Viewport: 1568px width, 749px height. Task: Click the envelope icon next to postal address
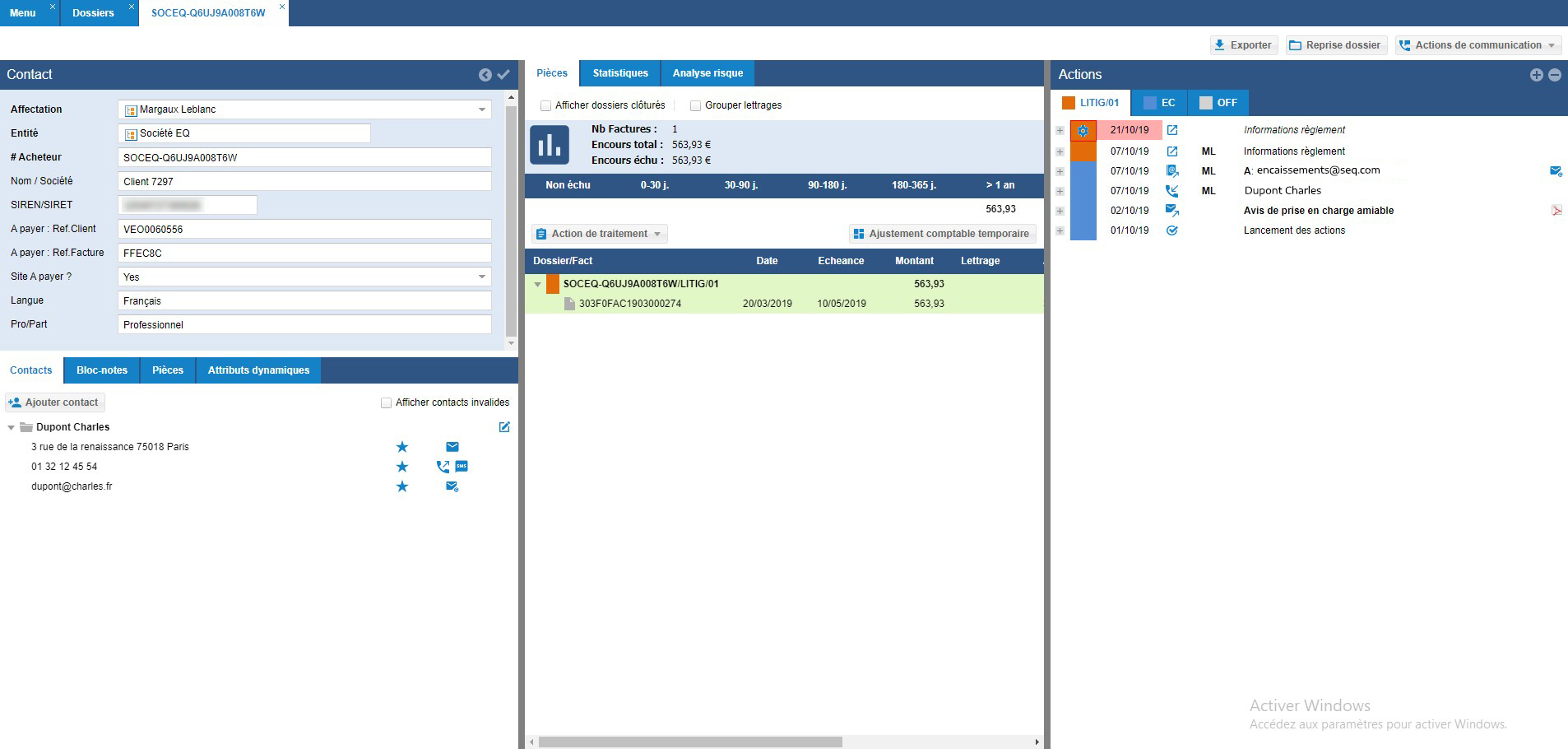[452, 447]
